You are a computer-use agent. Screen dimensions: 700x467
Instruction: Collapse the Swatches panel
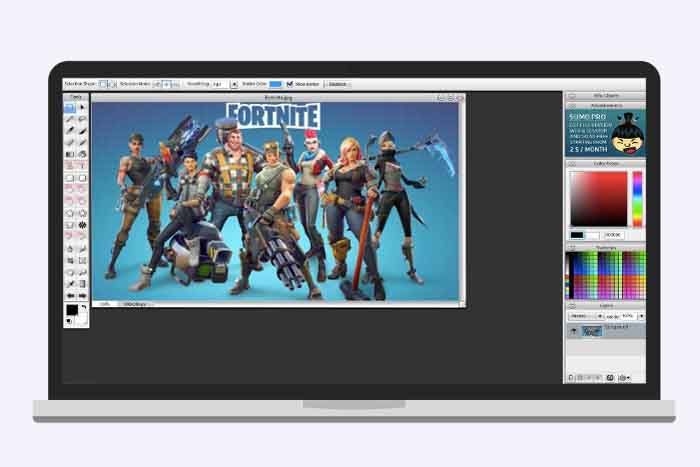(x=572, y=248)
